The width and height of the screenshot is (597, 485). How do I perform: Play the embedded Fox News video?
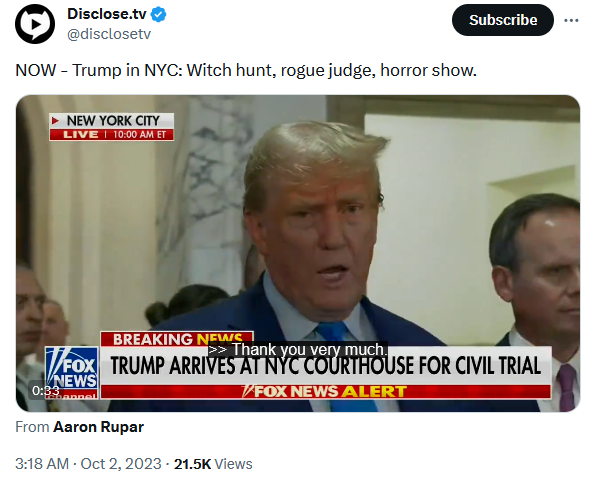[x=298, y=253]
